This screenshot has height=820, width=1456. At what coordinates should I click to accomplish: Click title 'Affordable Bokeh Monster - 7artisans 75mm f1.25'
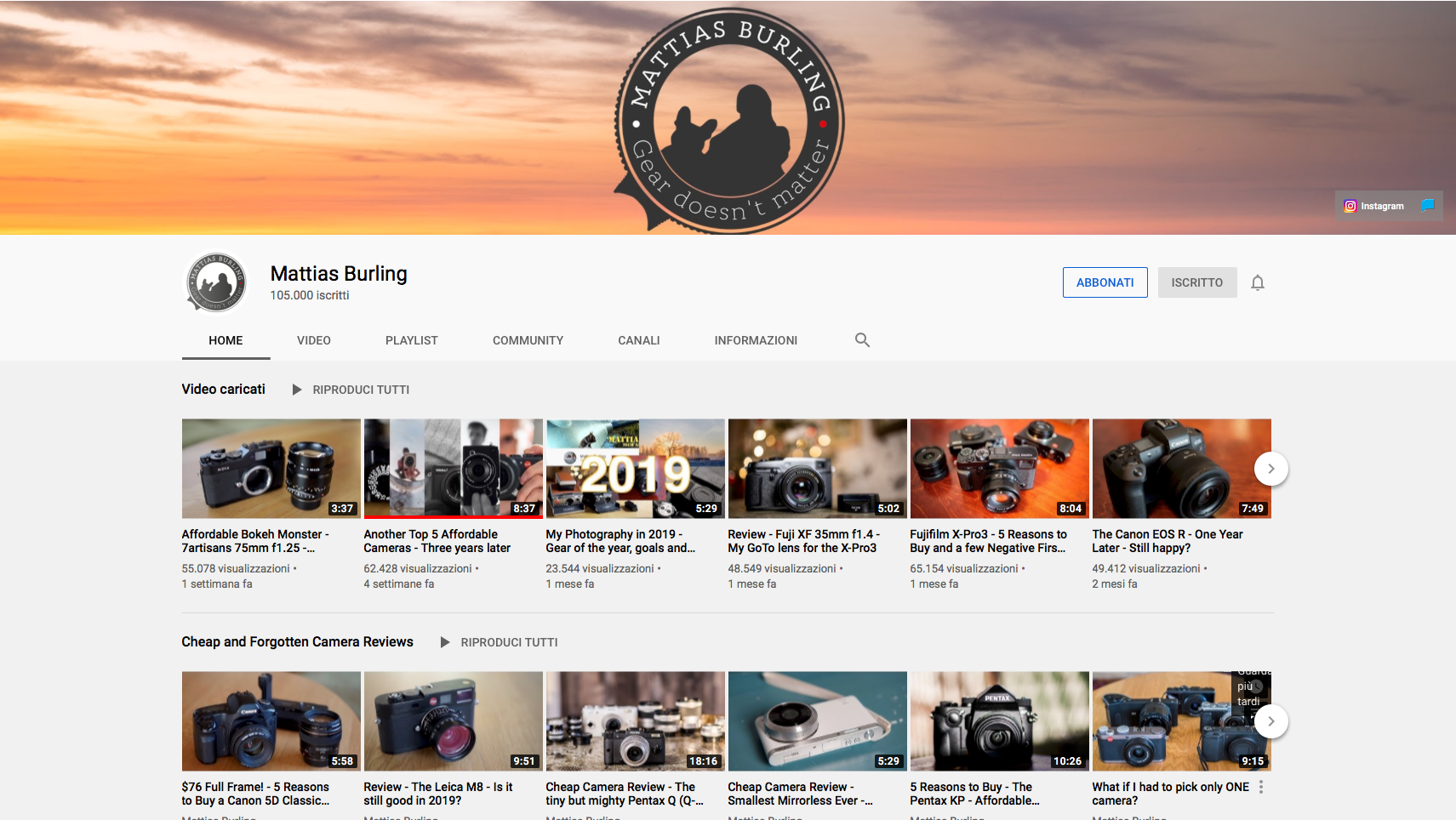click(x=255, y=541)
